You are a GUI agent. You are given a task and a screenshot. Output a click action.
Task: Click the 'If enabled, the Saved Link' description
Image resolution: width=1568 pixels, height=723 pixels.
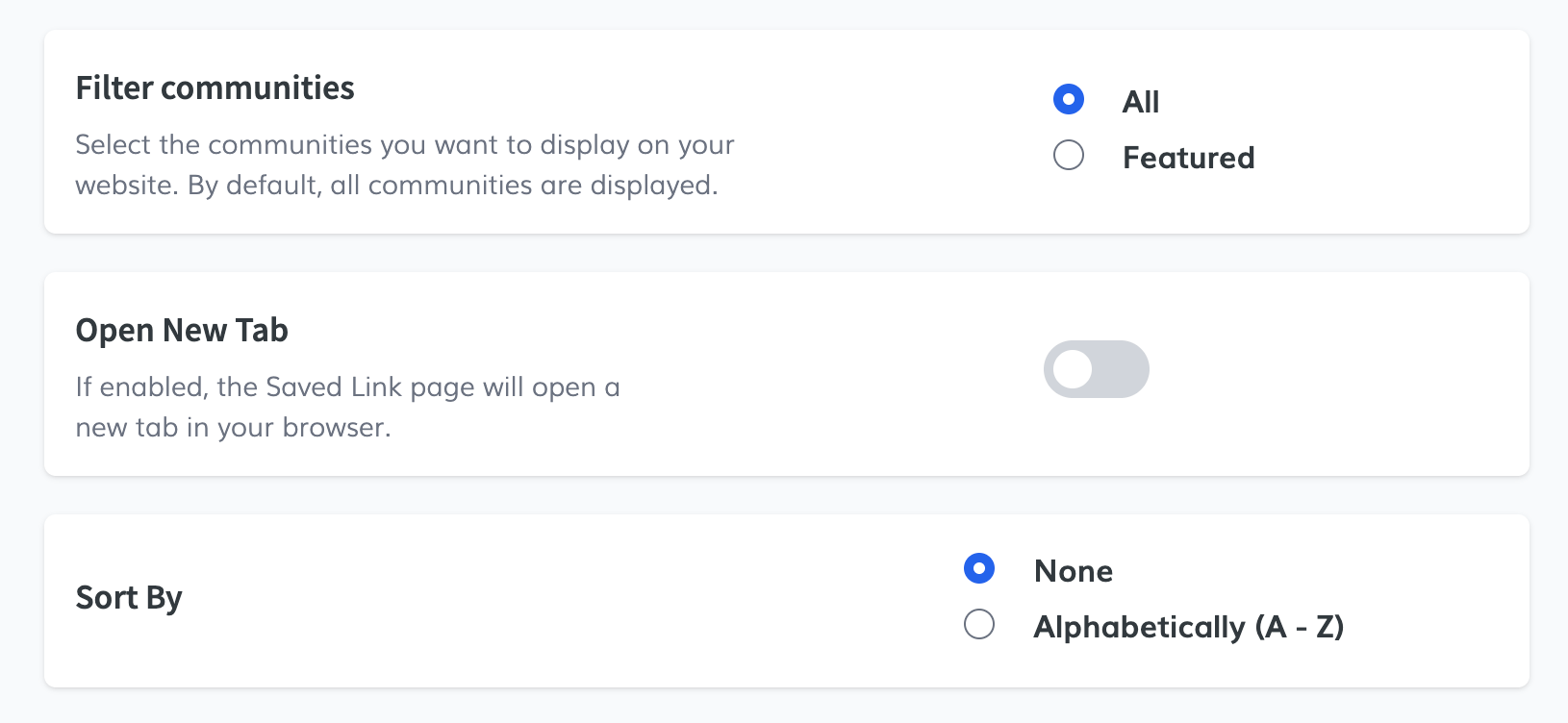pyautogui.click(x=347, y=387)
